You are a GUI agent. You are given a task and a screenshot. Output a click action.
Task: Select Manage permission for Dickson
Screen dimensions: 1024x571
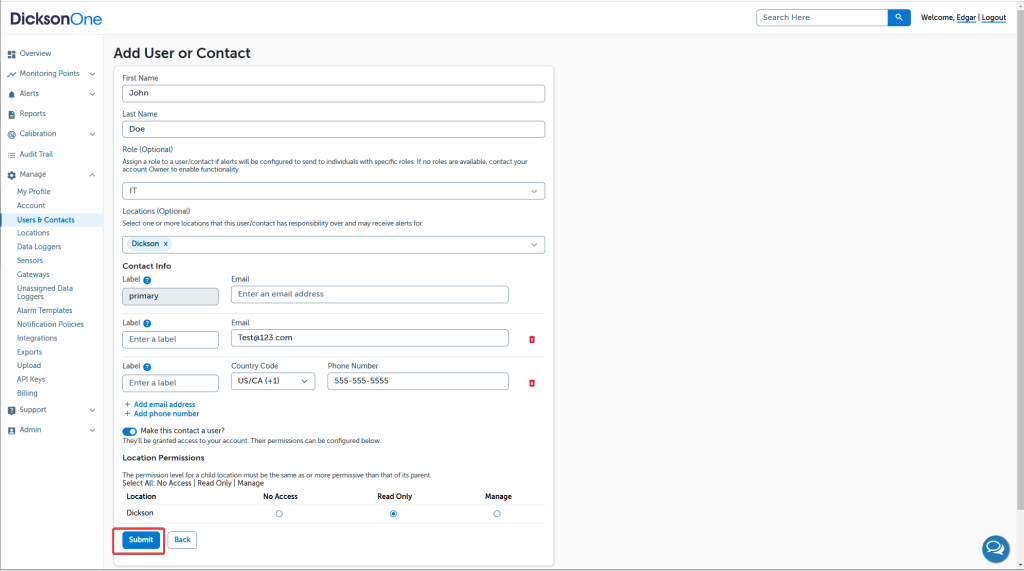point(497,514)
